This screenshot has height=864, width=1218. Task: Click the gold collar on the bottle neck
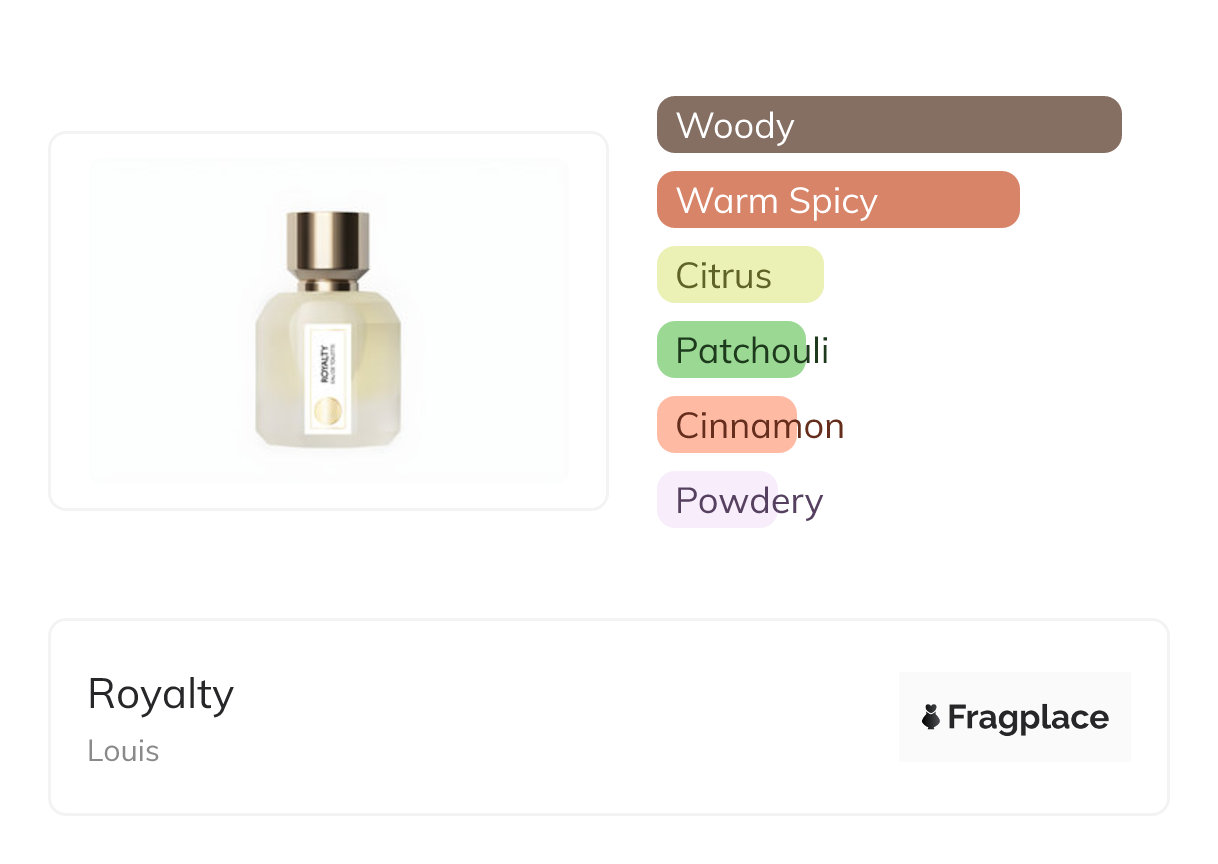[x=328, y=285]
